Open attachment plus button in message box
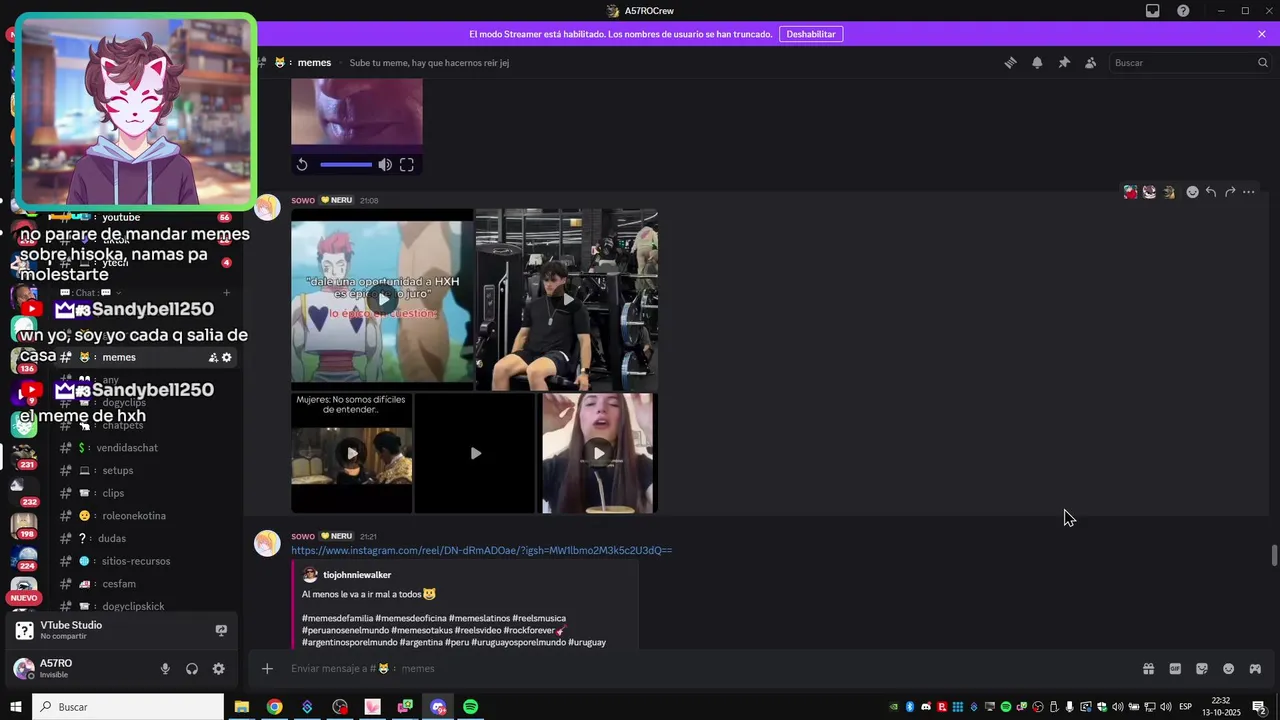The image size is (1280, 720). pyautogui.click(x=267, y=668)
